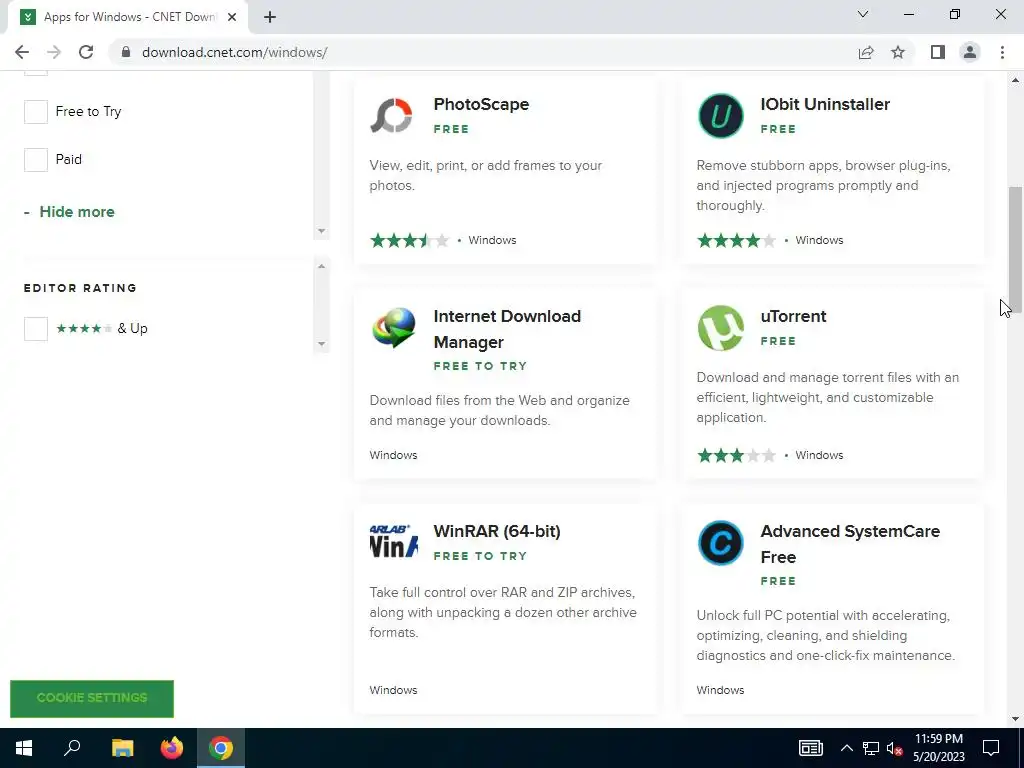
Task: Share this page via share icon
Action: pyautogui.click(x=866, y=52)
